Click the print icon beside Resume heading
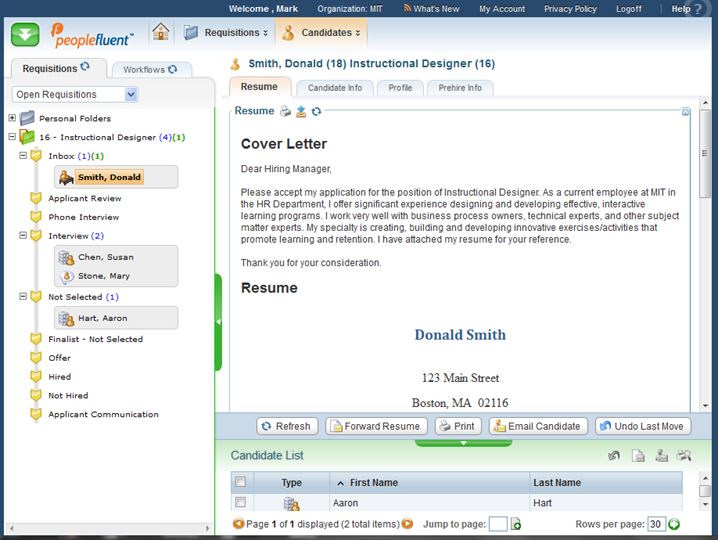The height and width of the screenshot is (540, 718). [x=285, y=111]
